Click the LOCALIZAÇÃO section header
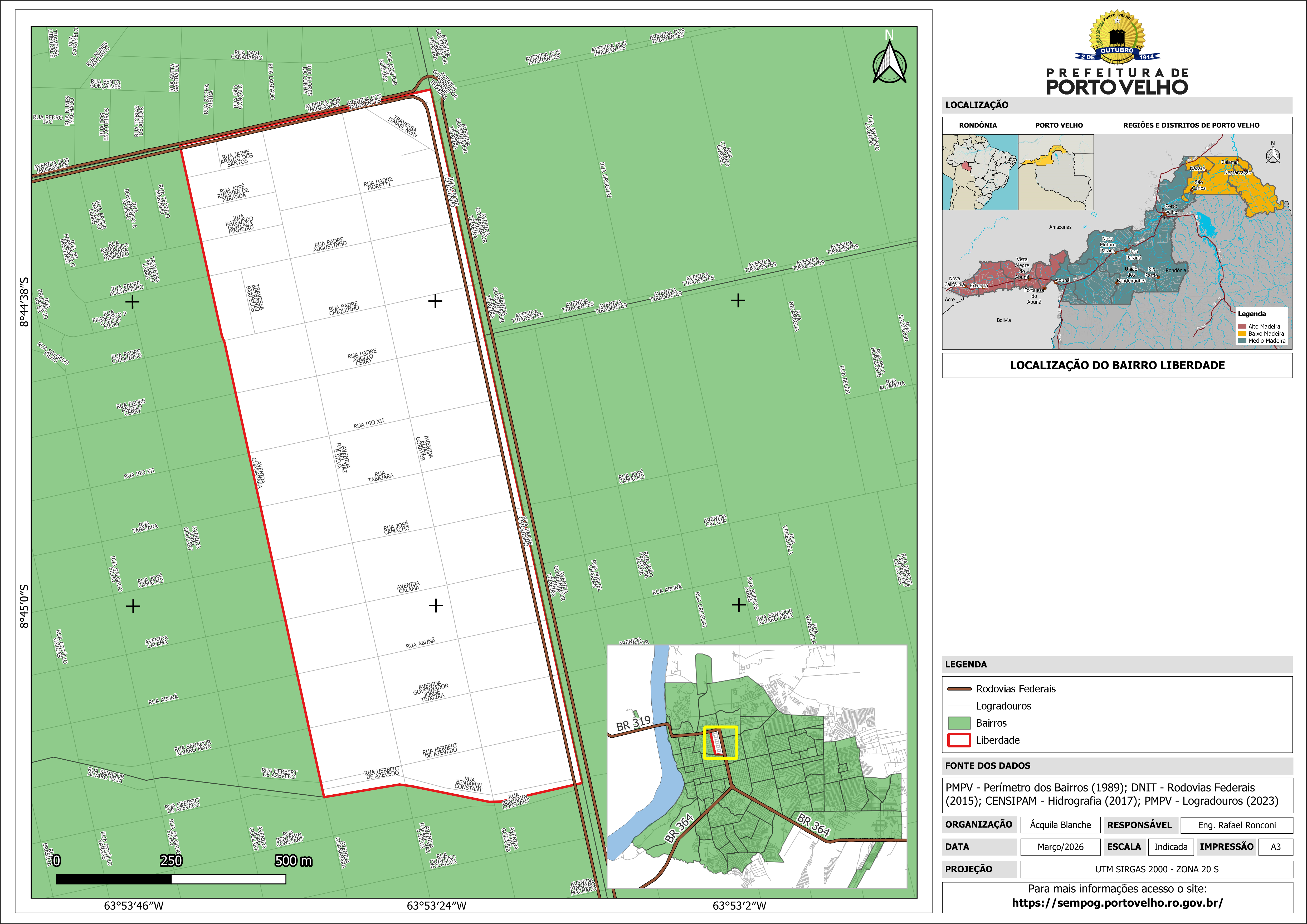The width and height of the screenshot is (1307, 924). click(977, 105)
